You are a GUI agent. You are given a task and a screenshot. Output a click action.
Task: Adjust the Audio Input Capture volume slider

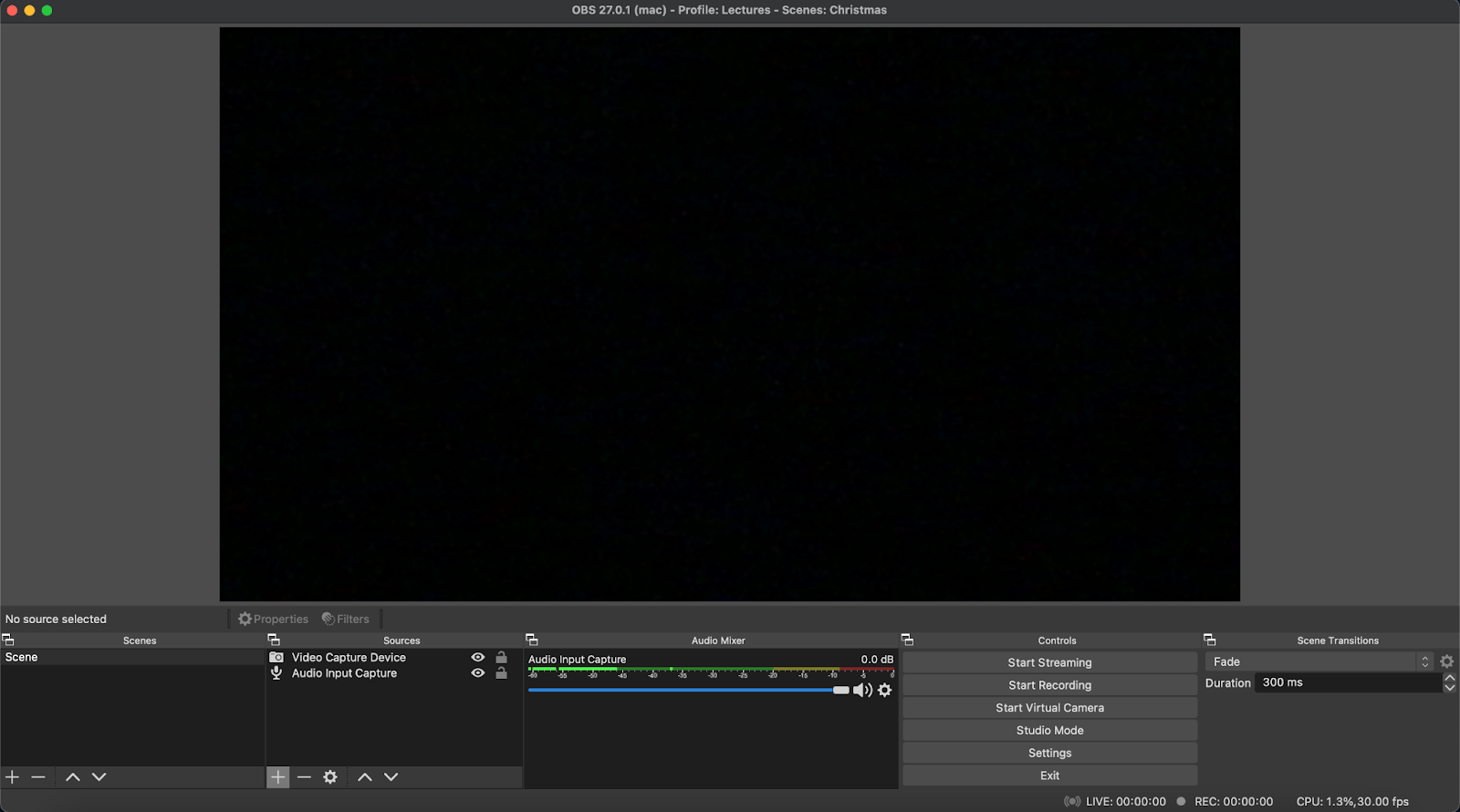point(689,691)
